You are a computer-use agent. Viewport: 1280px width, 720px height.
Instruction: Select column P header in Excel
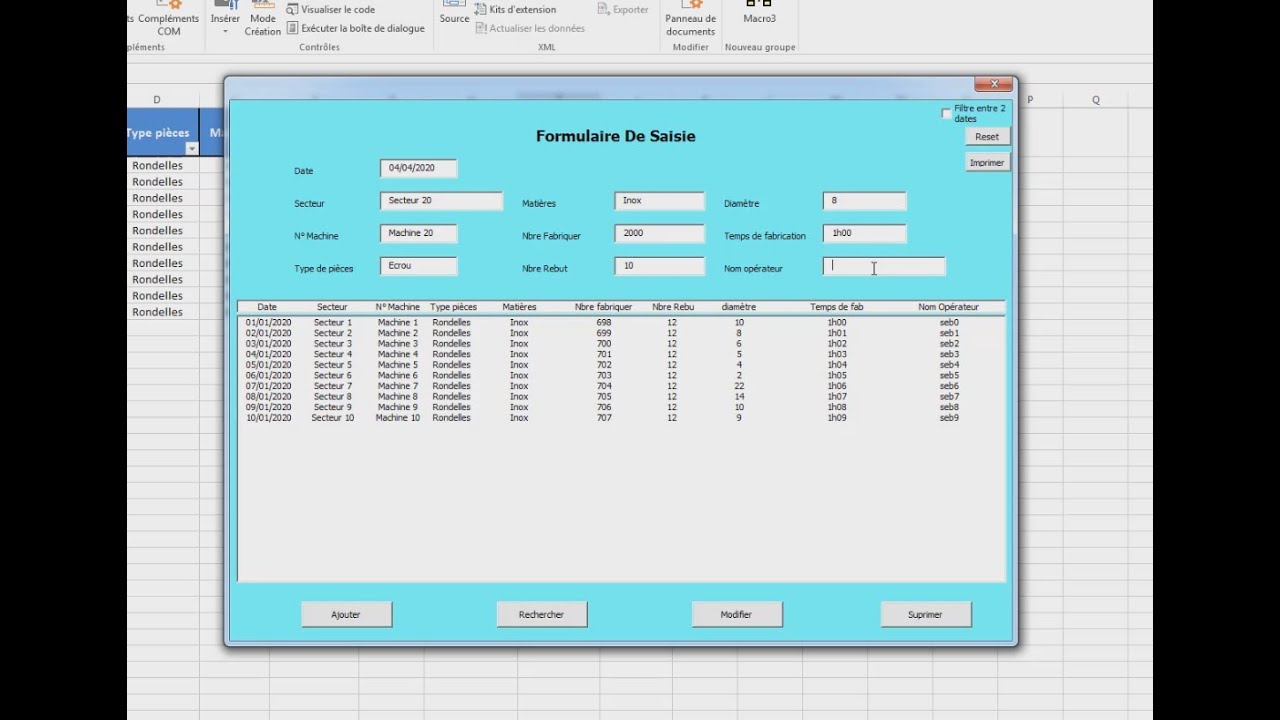click(x=1030, y=100)
